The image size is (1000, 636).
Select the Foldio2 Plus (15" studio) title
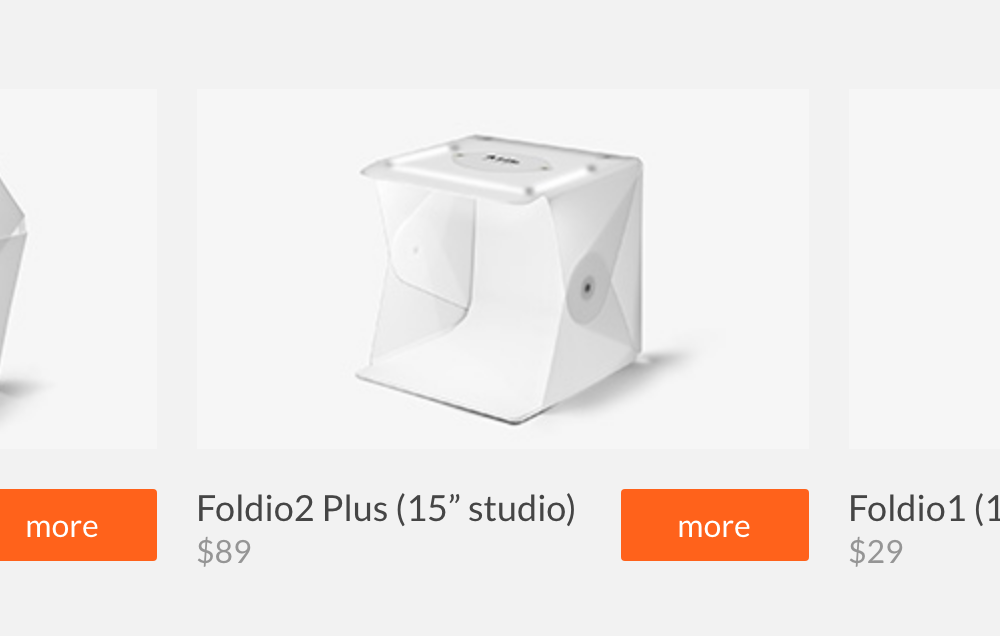pyautogui.click(x=386, y=508)
